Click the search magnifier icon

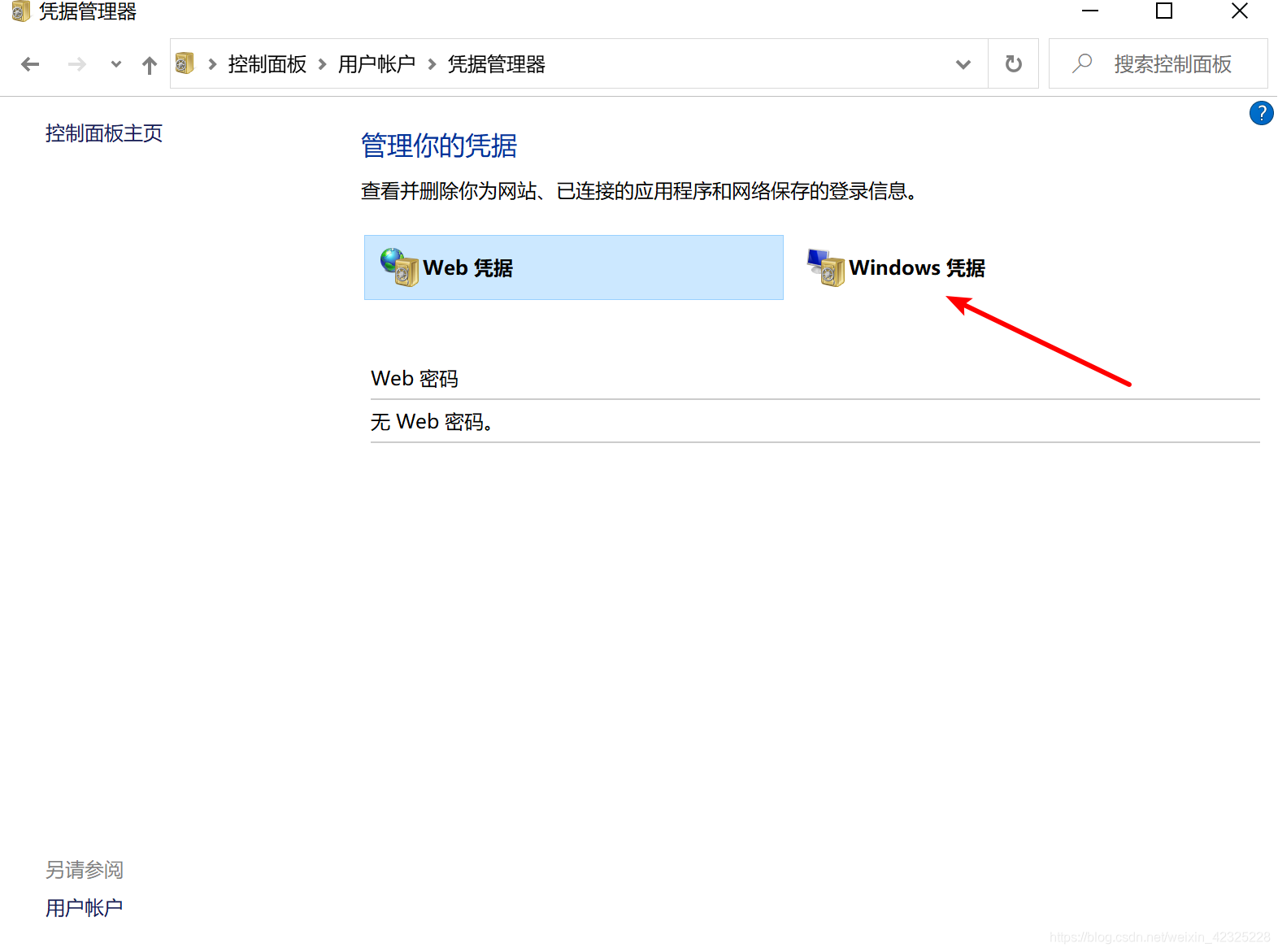pyautogui.click(x=1082, y=63)
